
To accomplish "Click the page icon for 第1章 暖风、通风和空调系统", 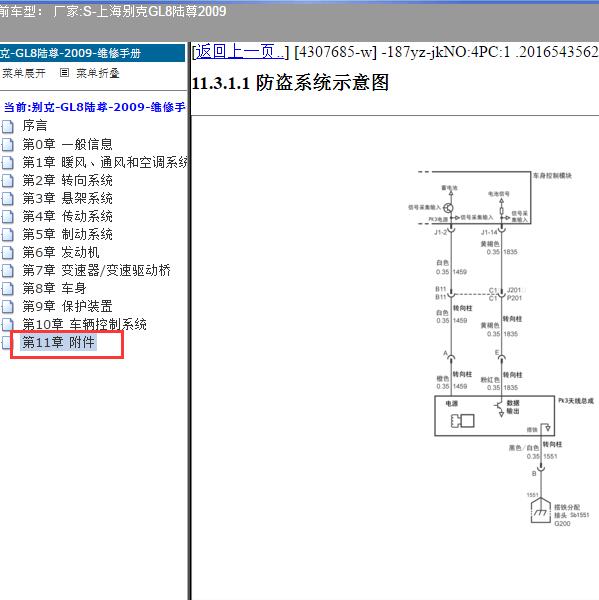I will tap(7, 163).
